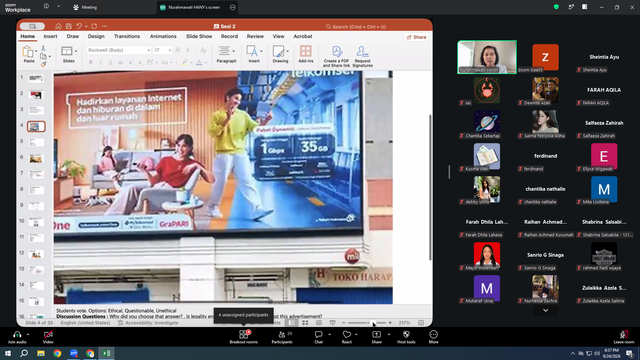Click the Share screen icon

376,337
